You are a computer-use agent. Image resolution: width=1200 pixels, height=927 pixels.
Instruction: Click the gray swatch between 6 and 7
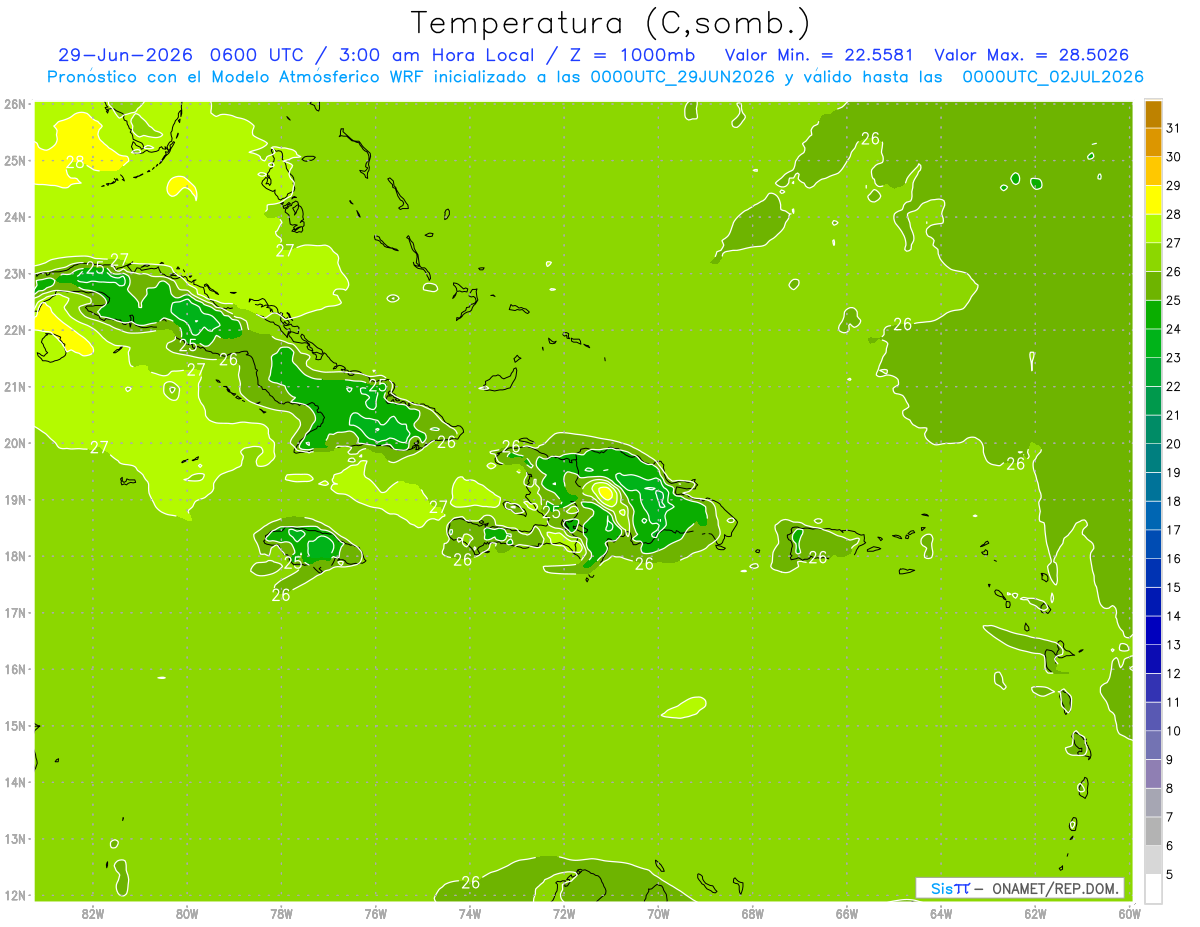(x=1153, y=831)
